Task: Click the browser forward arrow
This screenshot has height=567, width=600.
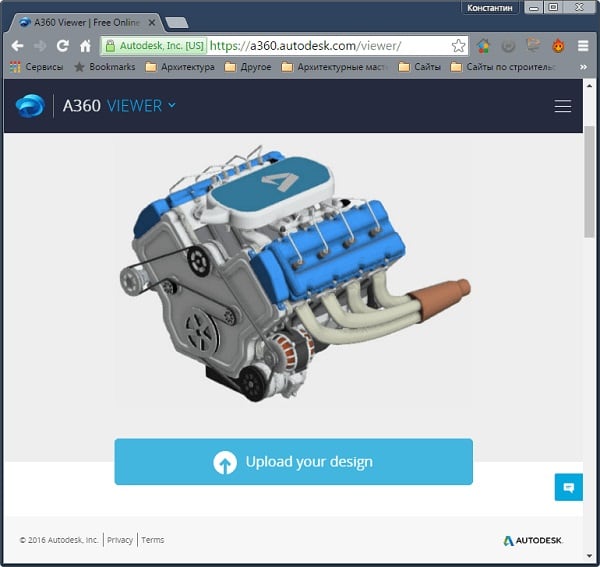Action: (x=40, y=46)
